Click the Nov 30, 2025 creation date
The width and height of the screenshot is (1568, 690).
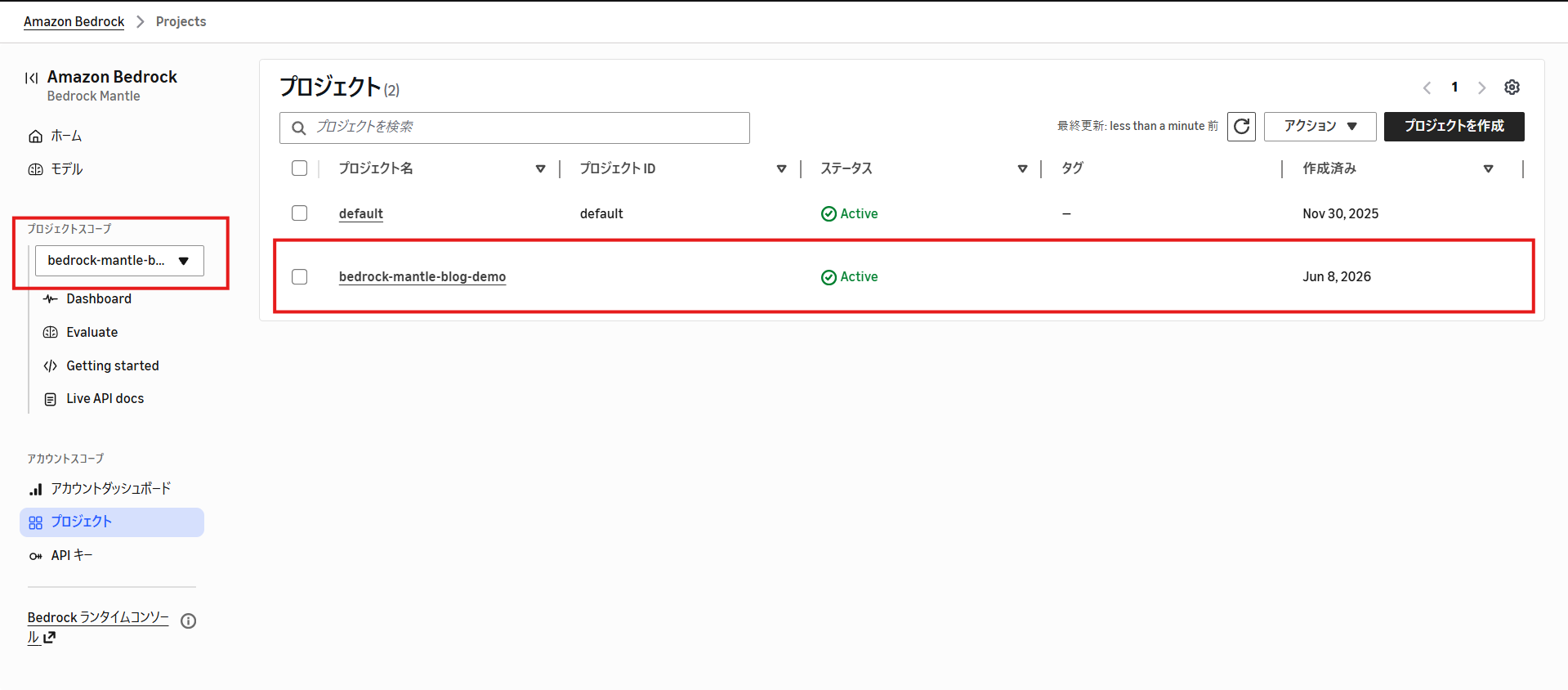pyautogui.click(x=1340, y=214)
